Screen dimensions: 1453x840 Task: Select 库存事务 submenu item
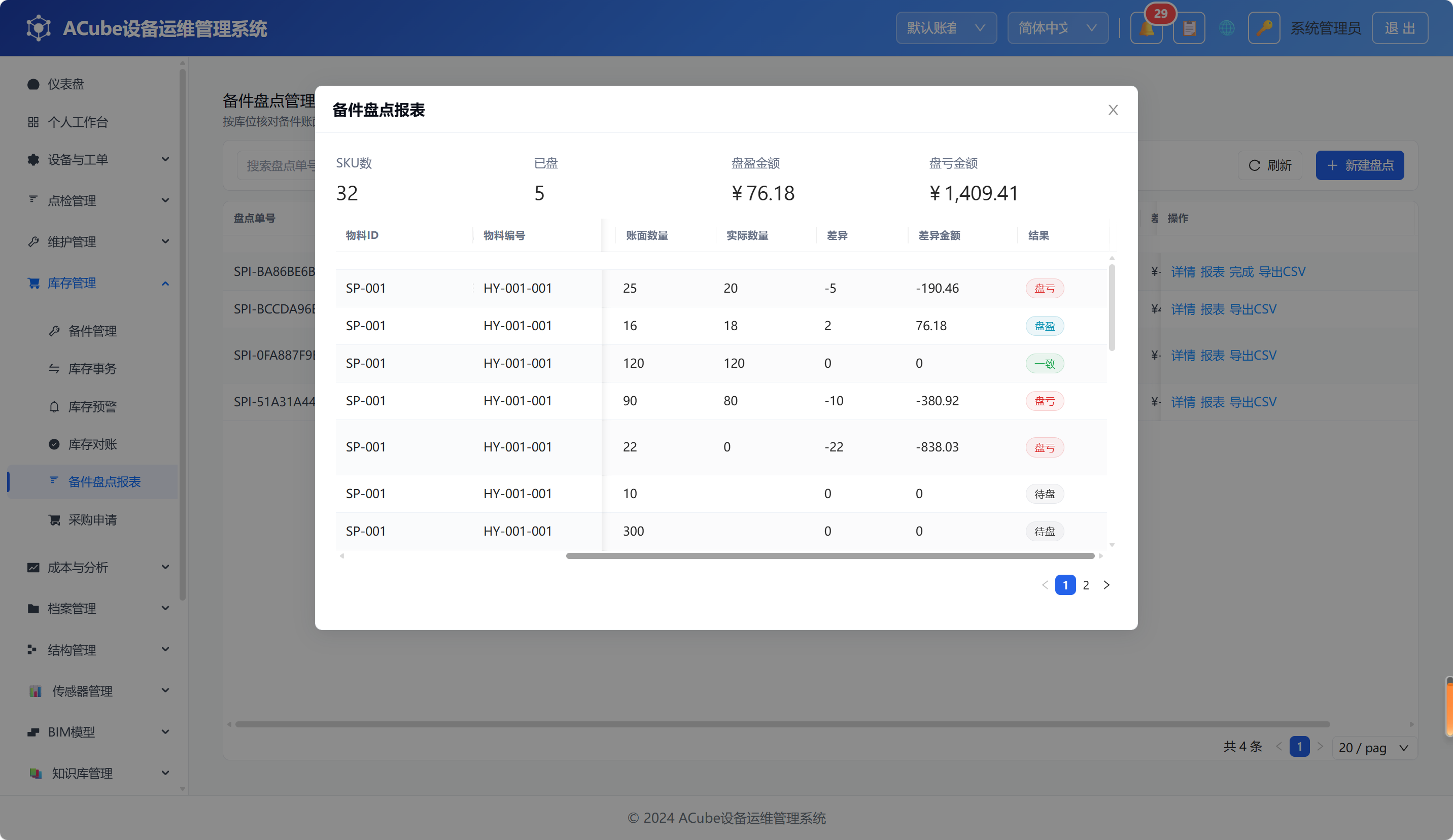[92, 368]
